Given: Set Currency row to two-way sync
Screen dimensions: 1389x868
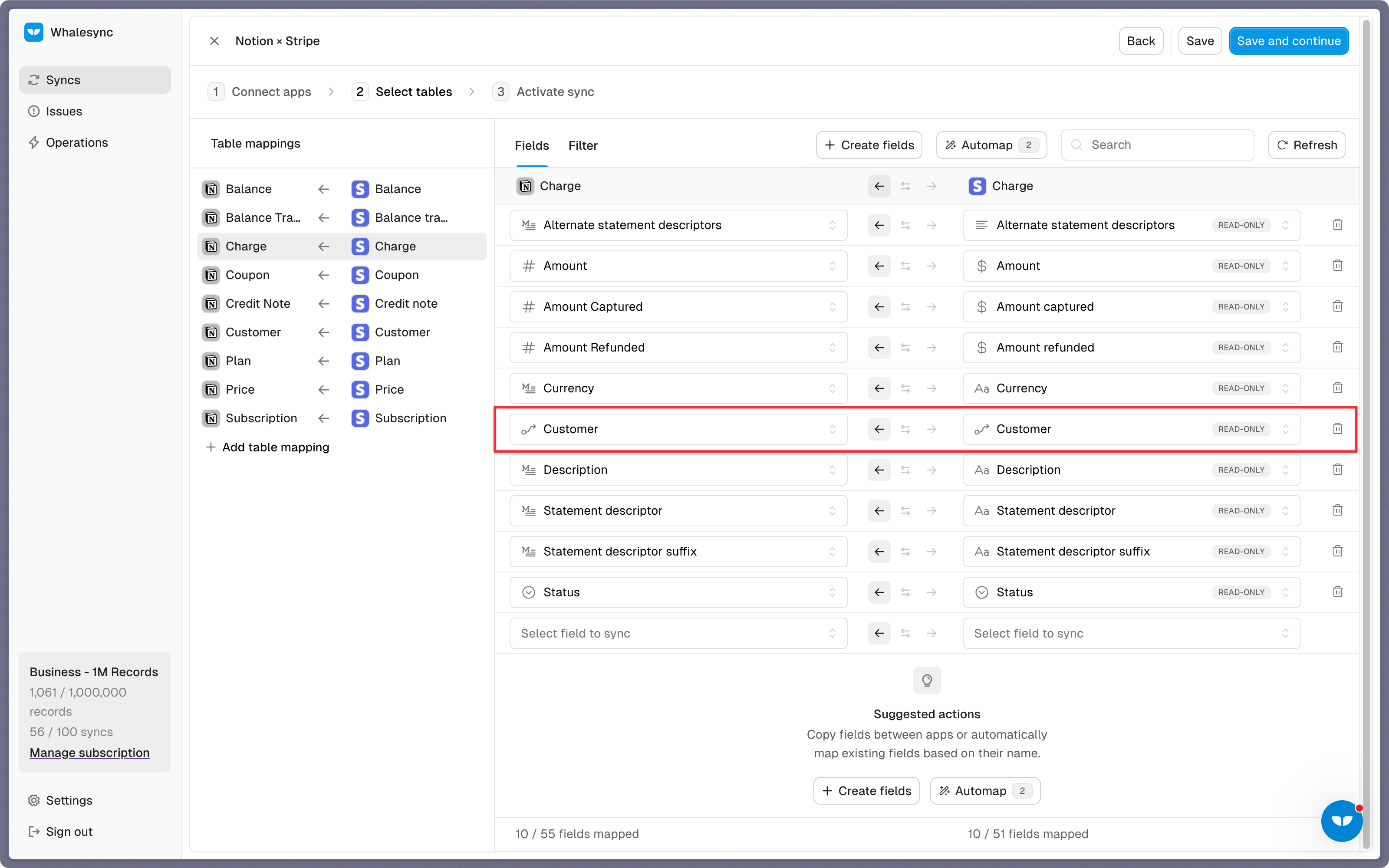Looking at the screenshot, I should click(905, 388).
